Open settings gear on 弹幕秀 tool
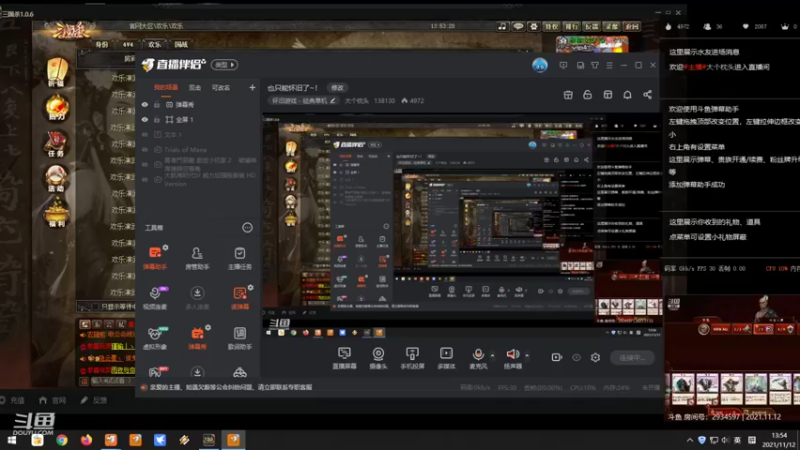 click(208, 328)
